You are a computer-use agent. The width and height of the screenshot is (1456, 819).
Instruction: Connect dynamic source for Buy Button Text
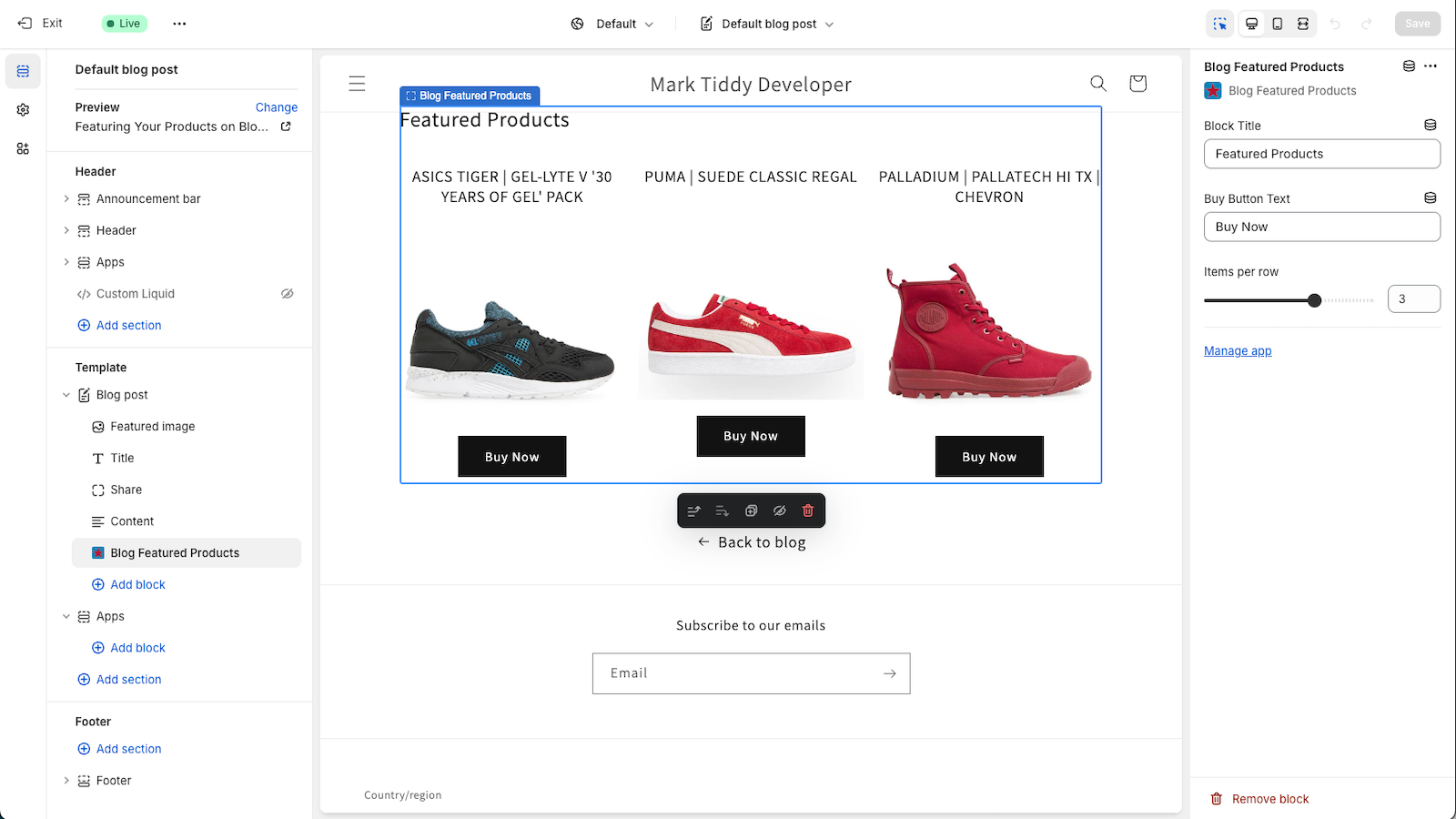[1431, 198]
